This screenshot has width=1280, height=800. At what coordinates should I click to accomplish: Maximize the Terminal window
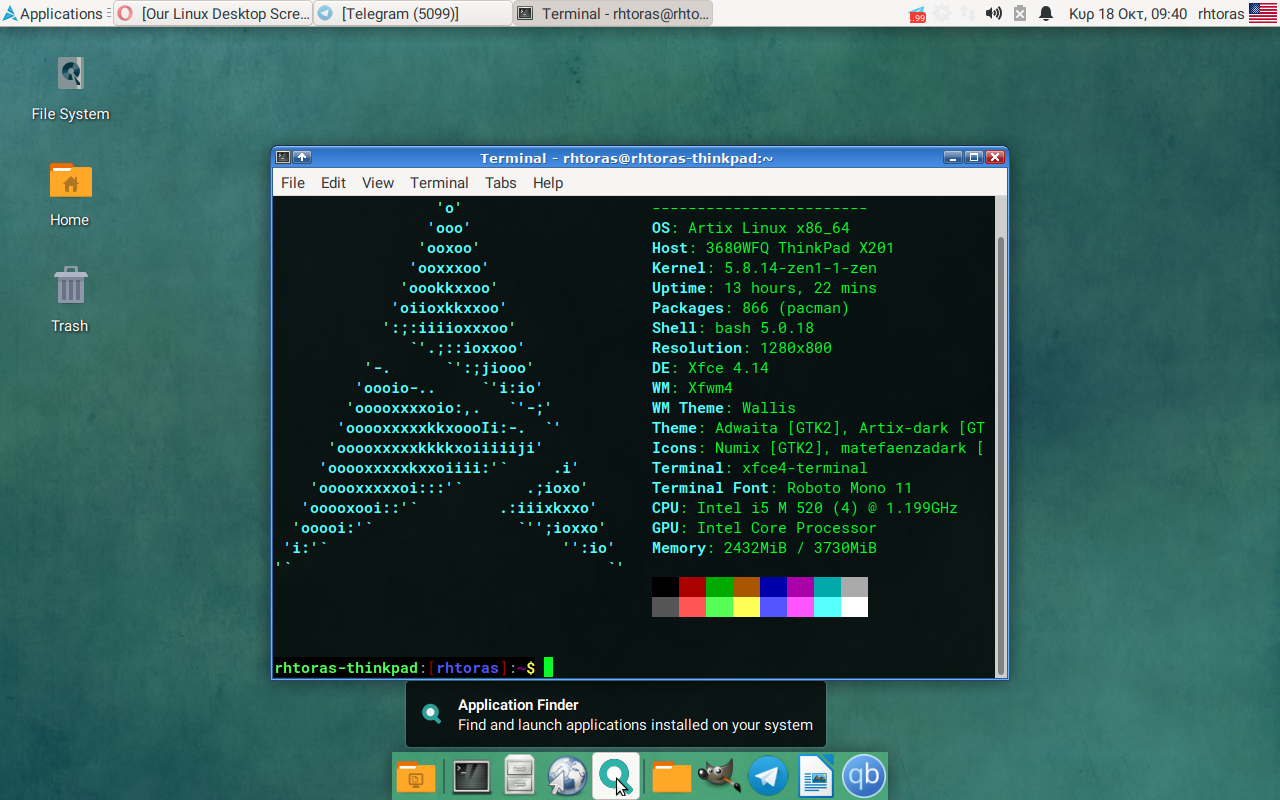click(974, 157)
